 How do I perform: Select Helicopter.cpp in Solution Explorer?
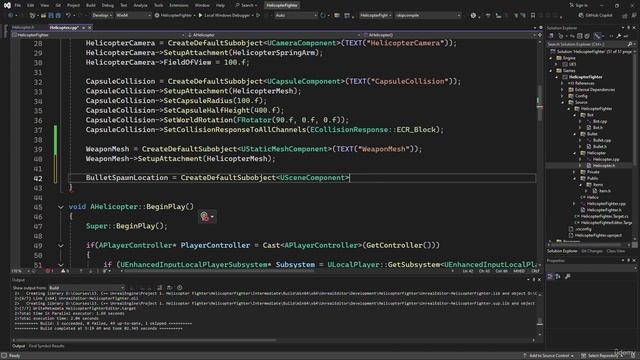pos(606,159)
